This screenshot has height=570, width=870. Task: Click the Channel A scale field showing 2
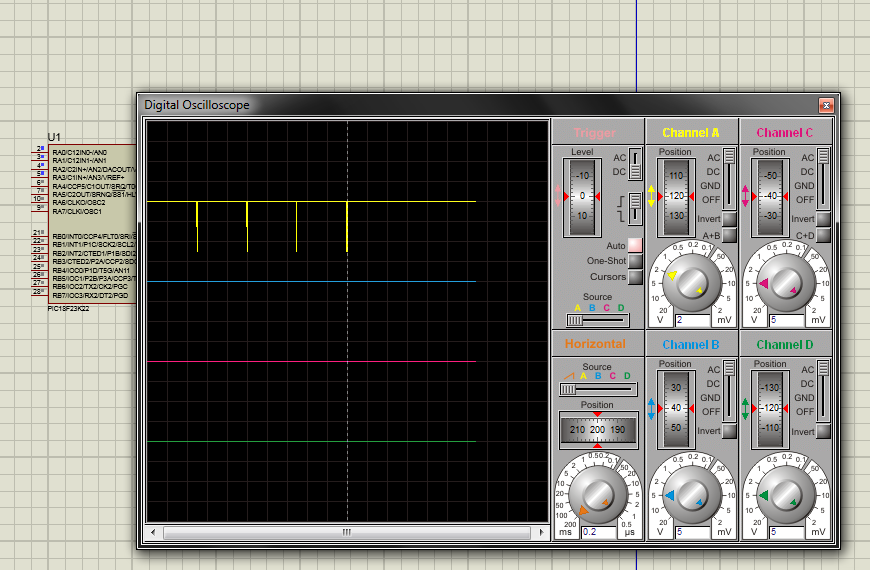pos(692,320)
